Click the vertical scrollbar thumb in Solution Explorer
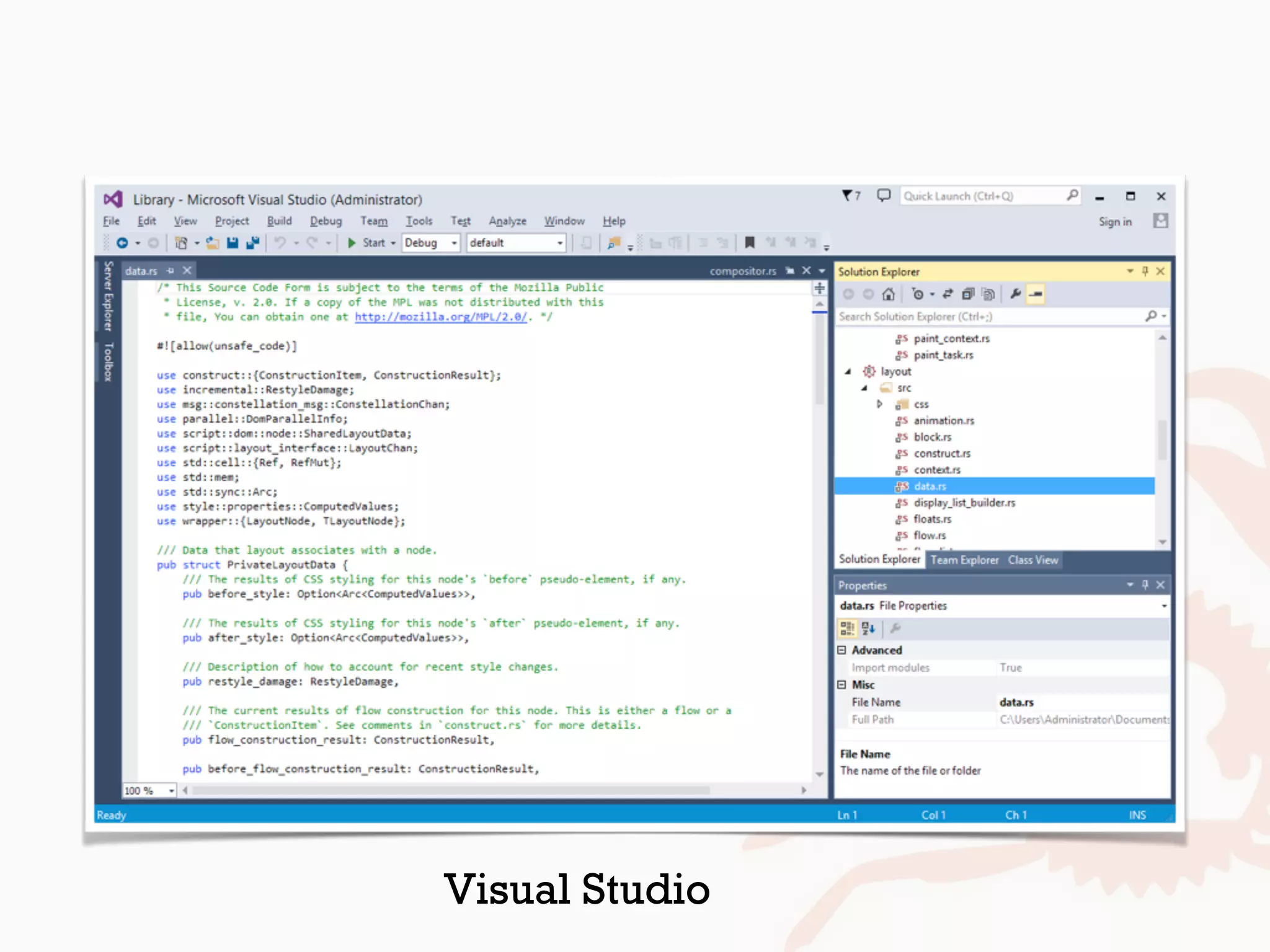The image size is (1270, 952). [x=1162, y=439]
